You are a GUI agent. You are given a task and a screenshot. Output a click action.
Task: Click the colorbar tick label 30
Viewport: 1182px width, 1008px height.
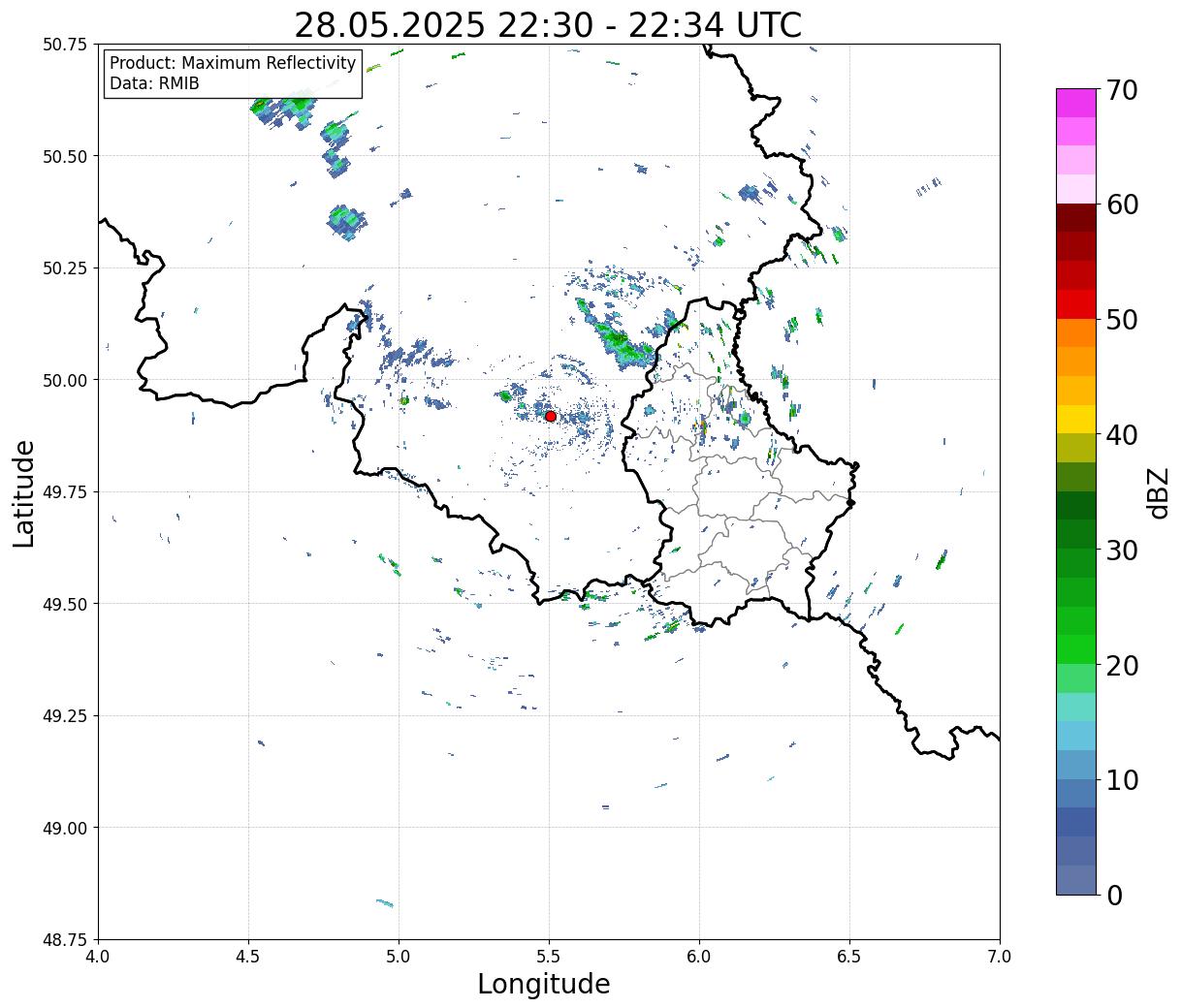[x=1122, y=551]
